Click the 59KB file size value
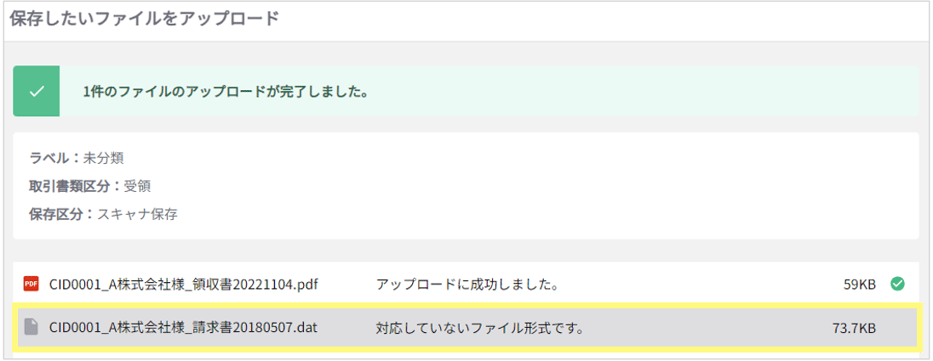 click(x=859, y=284)
